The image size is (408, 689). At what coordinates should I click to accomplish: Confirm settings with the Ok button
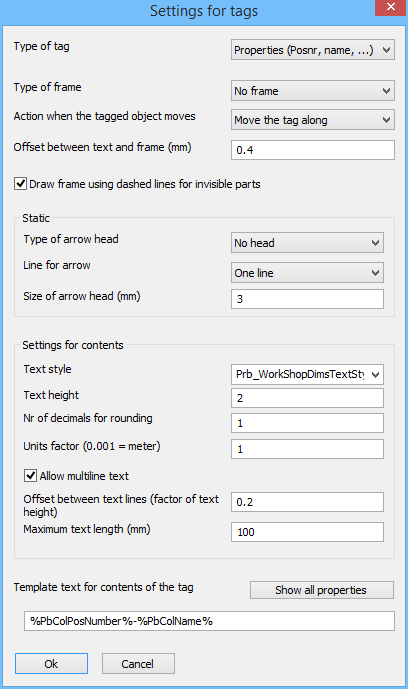(51, 664)
